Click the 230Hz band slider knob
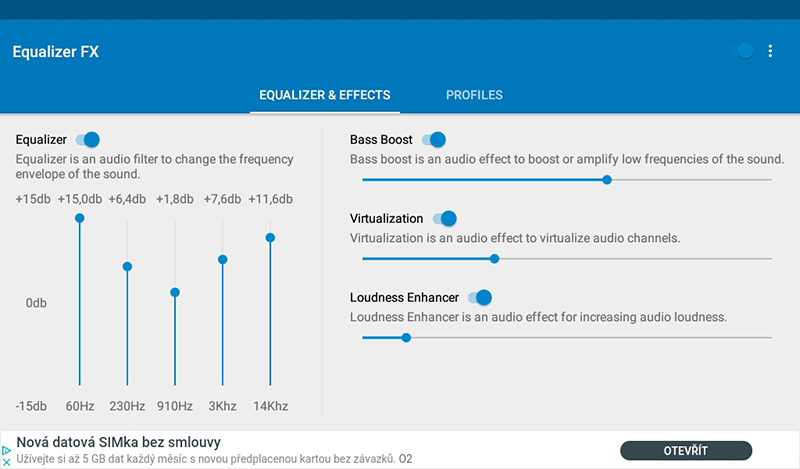 coord(127,266)
